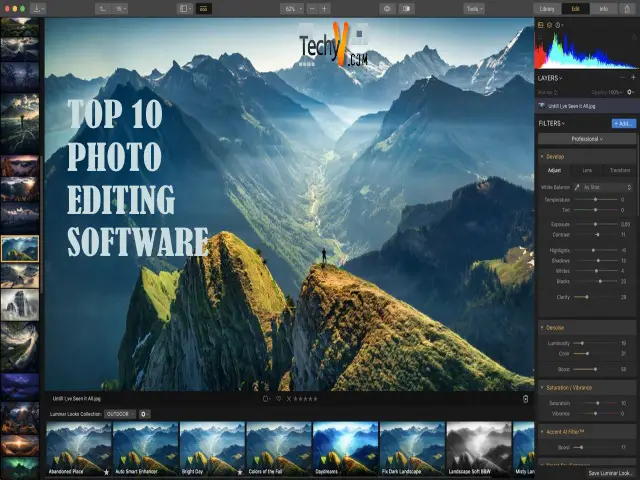
Task: Select the Adjust tab in Develop
Action: tap(554, 171)
